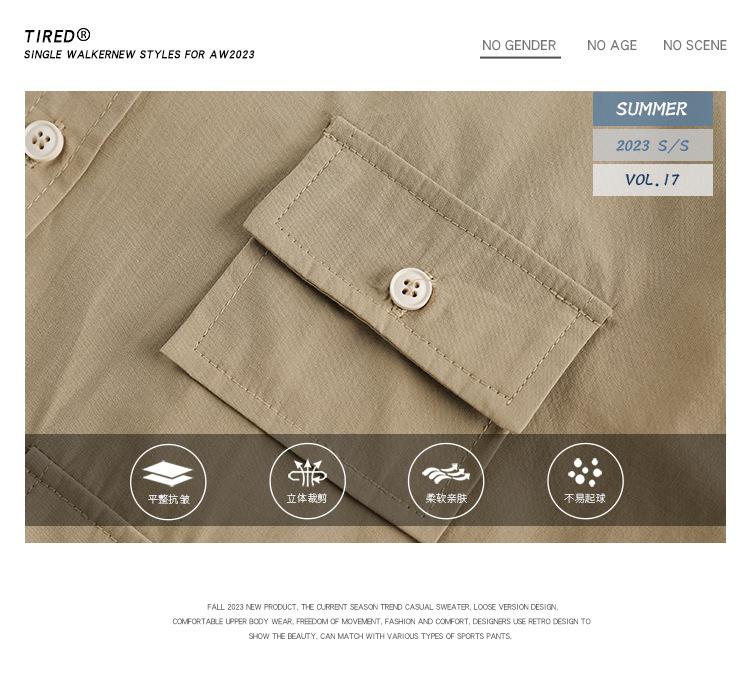
Task: Click the layered fabric anti-wrinkle icon
Action: click(167, 473)
